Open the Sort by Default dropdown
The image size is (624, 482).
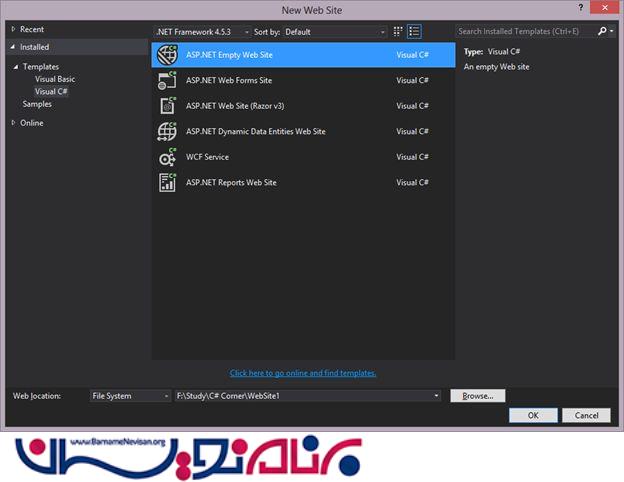(335, 32)
